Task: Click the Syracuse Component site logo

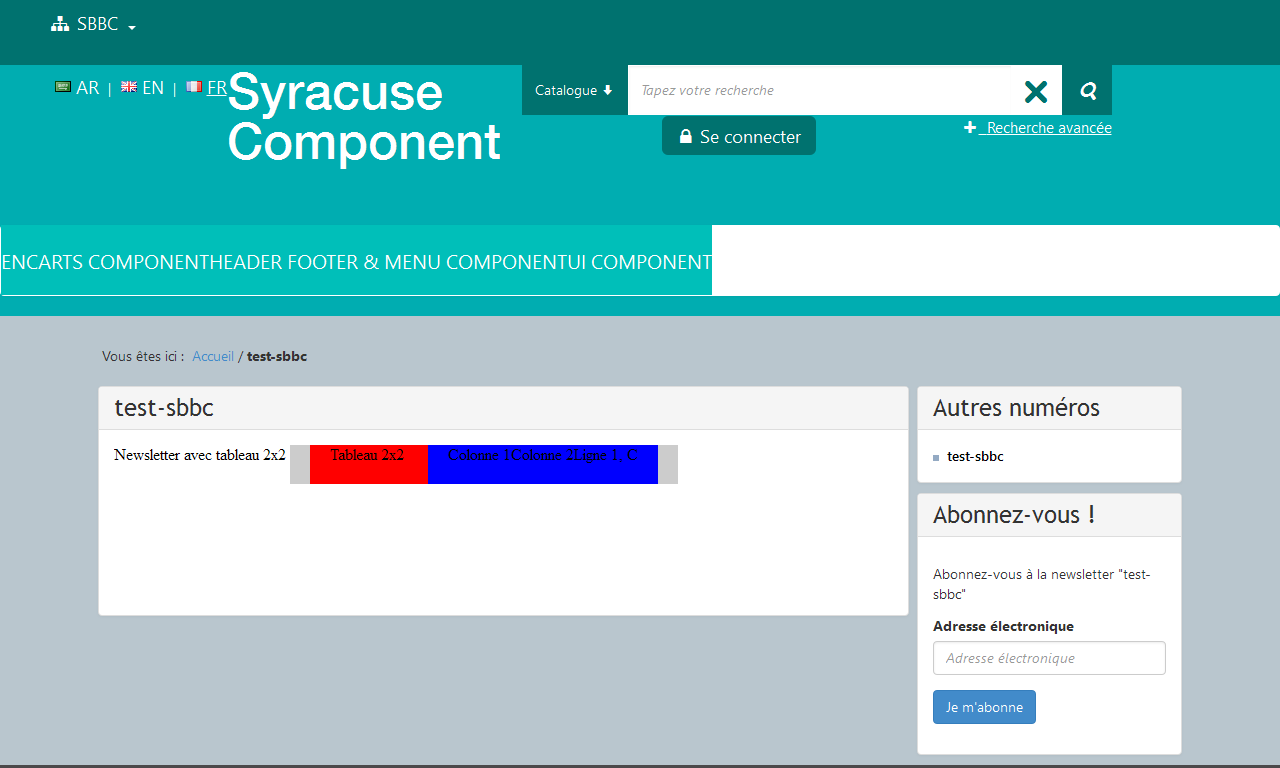Action: (364, 118)
